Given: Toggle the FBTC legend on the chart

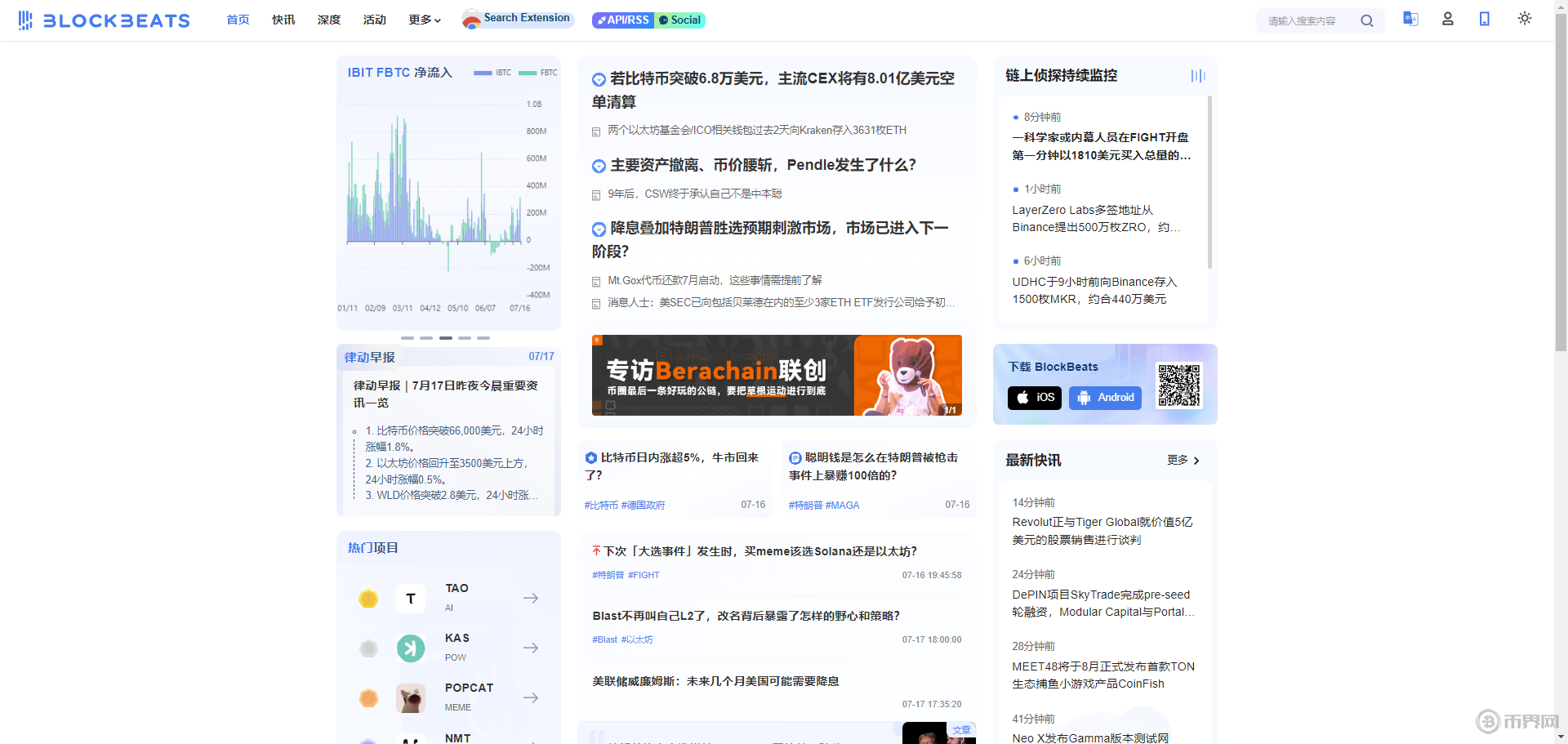Looking at the screenshot, I should coord(537,73).
